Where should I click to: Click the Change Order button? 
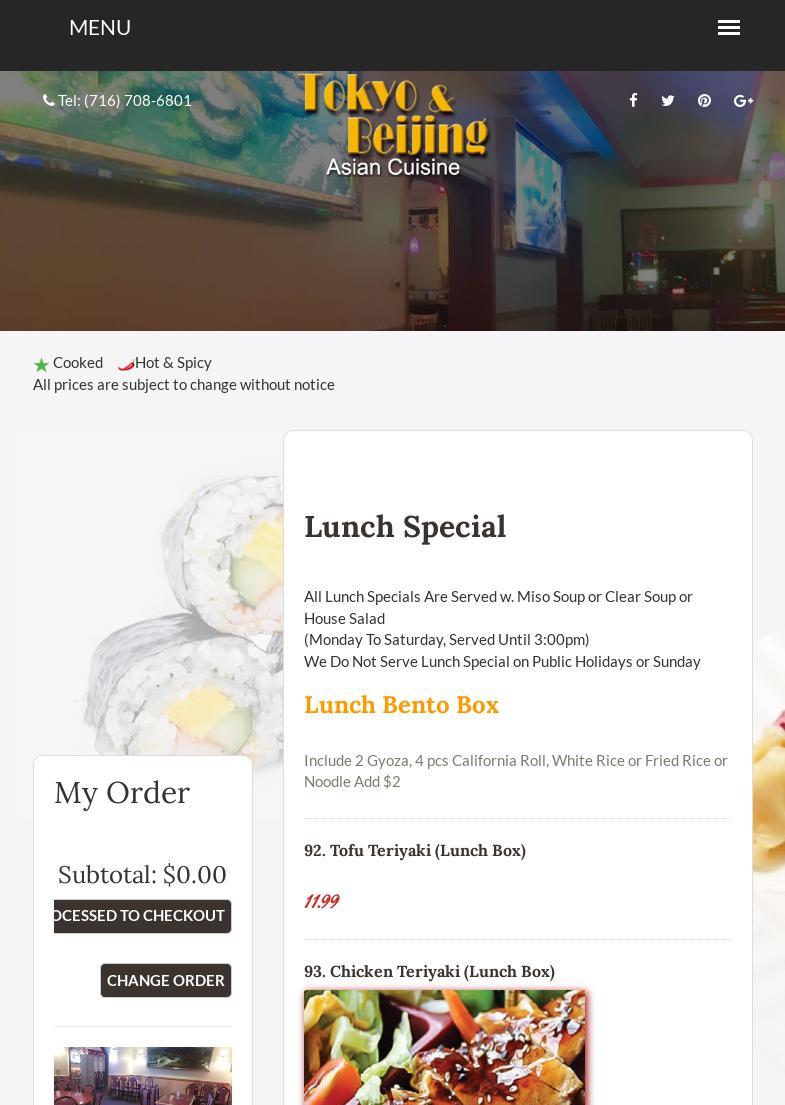coord(166,980)
